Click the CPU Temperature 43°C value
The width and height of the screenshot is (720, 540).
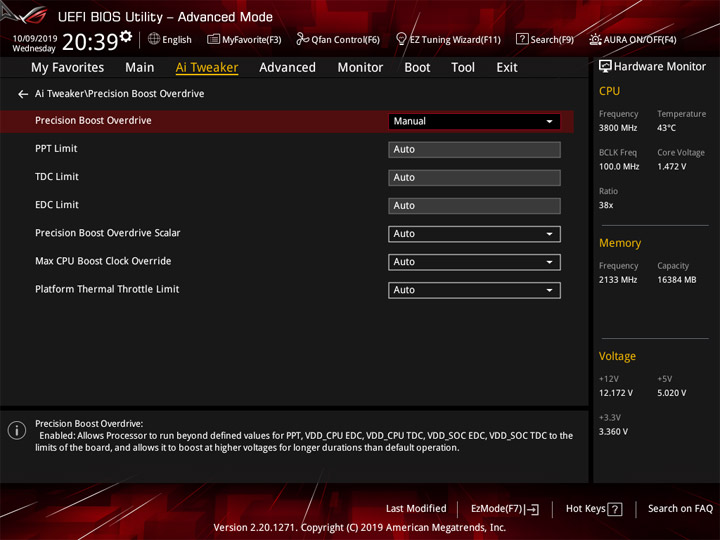[x=666, y=128]
